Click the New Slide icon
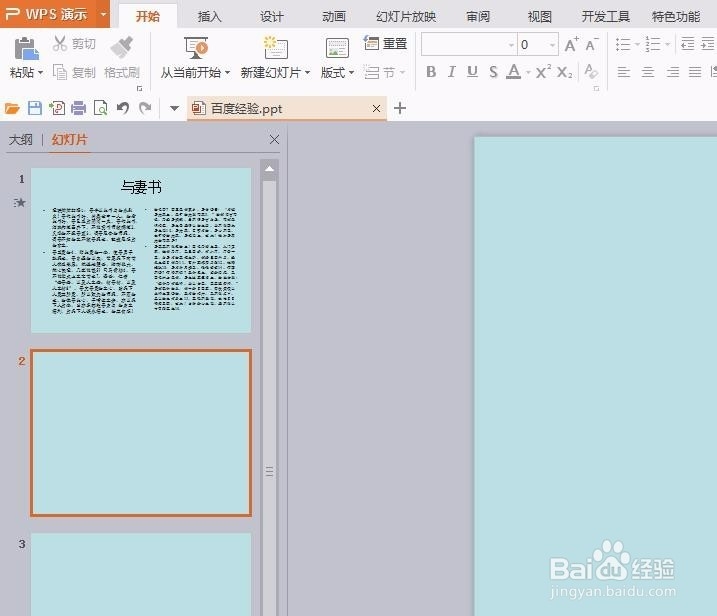 tap(276, 48)
